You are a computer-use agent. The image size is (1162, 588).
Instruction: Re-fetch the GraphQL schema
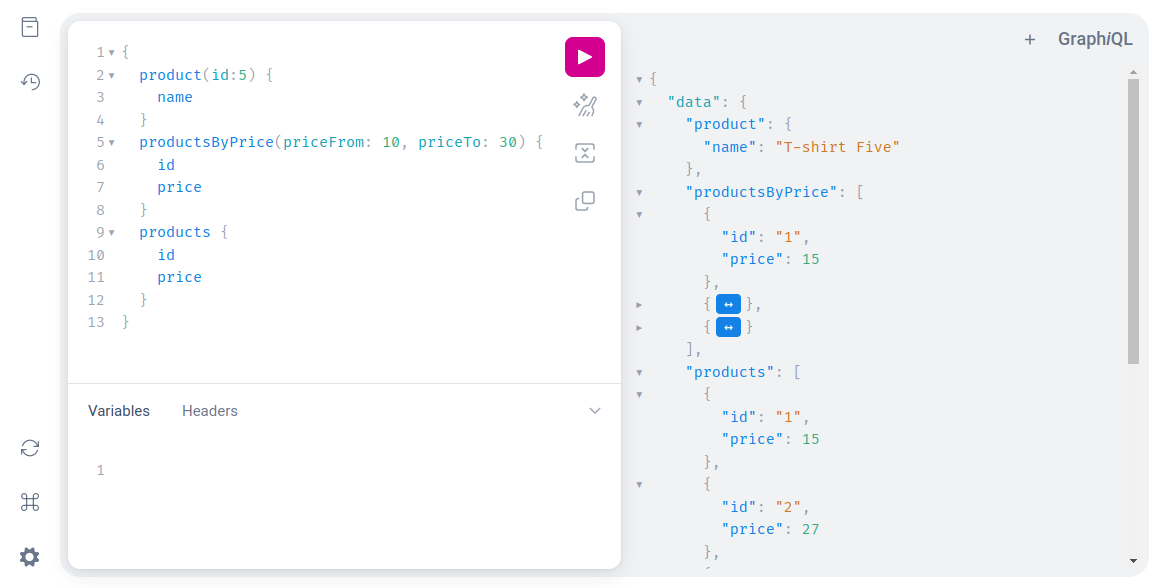pos(29,448)
